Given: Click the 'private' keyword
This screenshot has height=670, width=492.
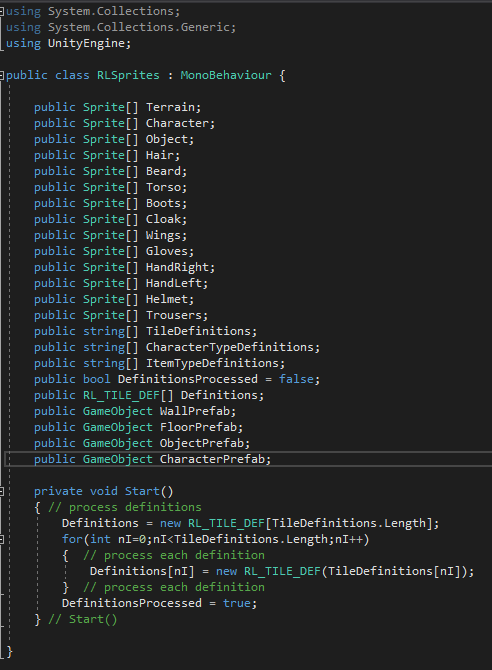Looking at the screenshot, I should click(58, 491).
